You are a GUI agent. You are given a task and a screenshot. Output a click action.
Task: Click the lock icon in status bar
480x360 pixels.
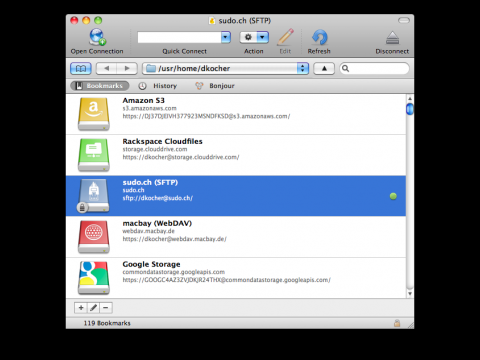pos(397,323)
